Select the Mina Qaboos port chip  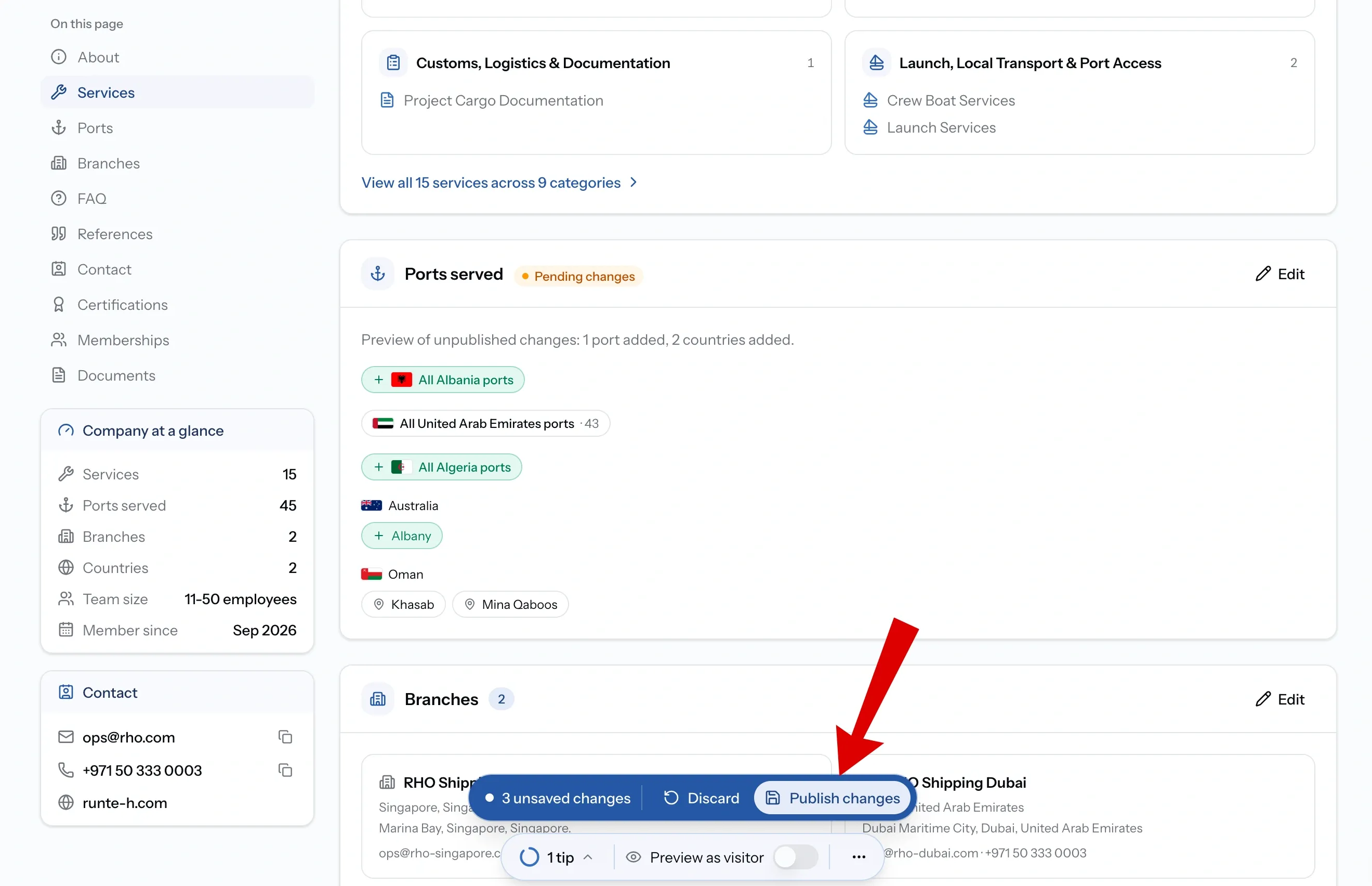[511, 604]
